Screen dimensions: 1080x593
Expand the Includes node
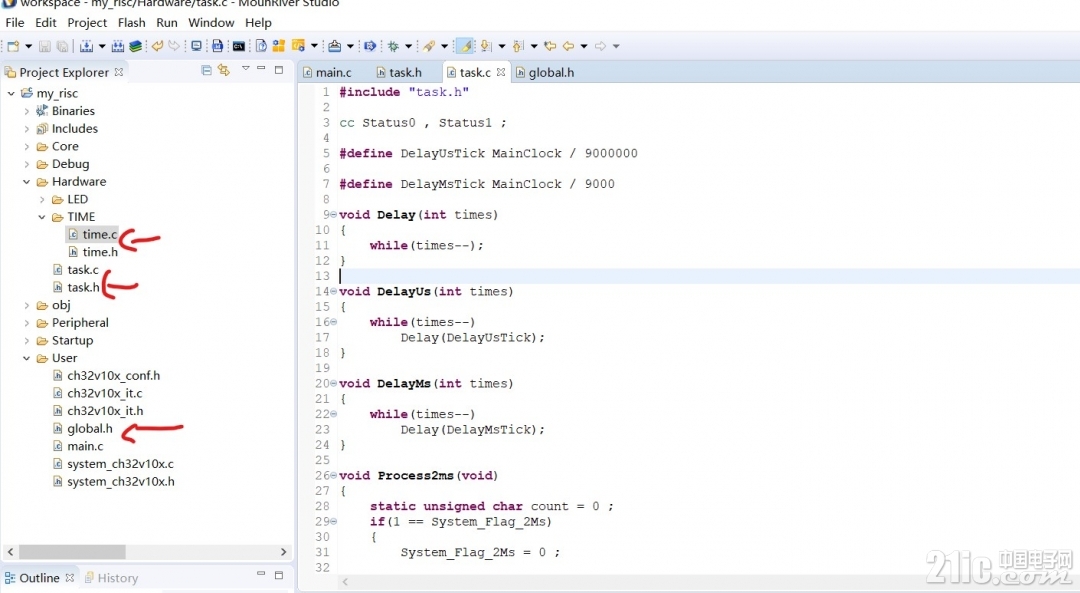click(27, 129)
